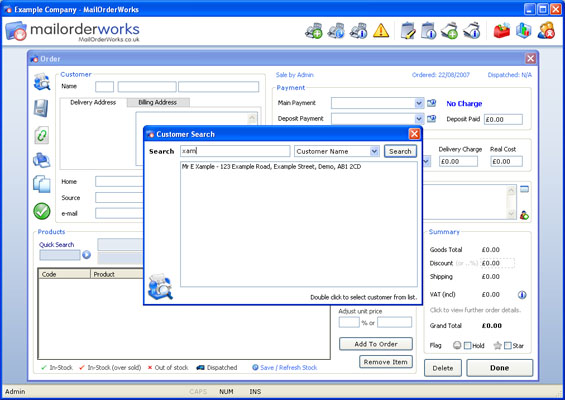Click the Done button
This screenshot has height=400, width=565.
coord(499,368)
